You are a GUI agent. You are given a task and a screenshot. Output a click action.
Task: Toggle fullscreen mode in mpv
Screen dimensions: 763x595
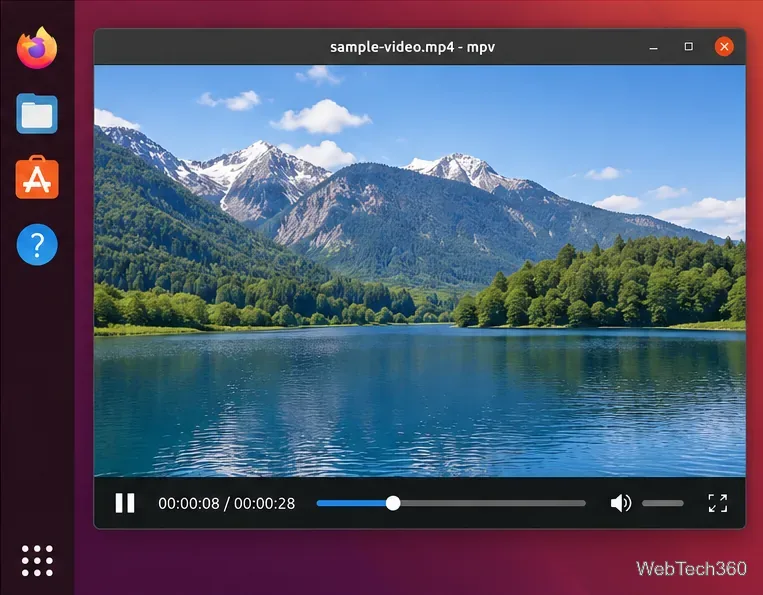[x=718, y=503]
